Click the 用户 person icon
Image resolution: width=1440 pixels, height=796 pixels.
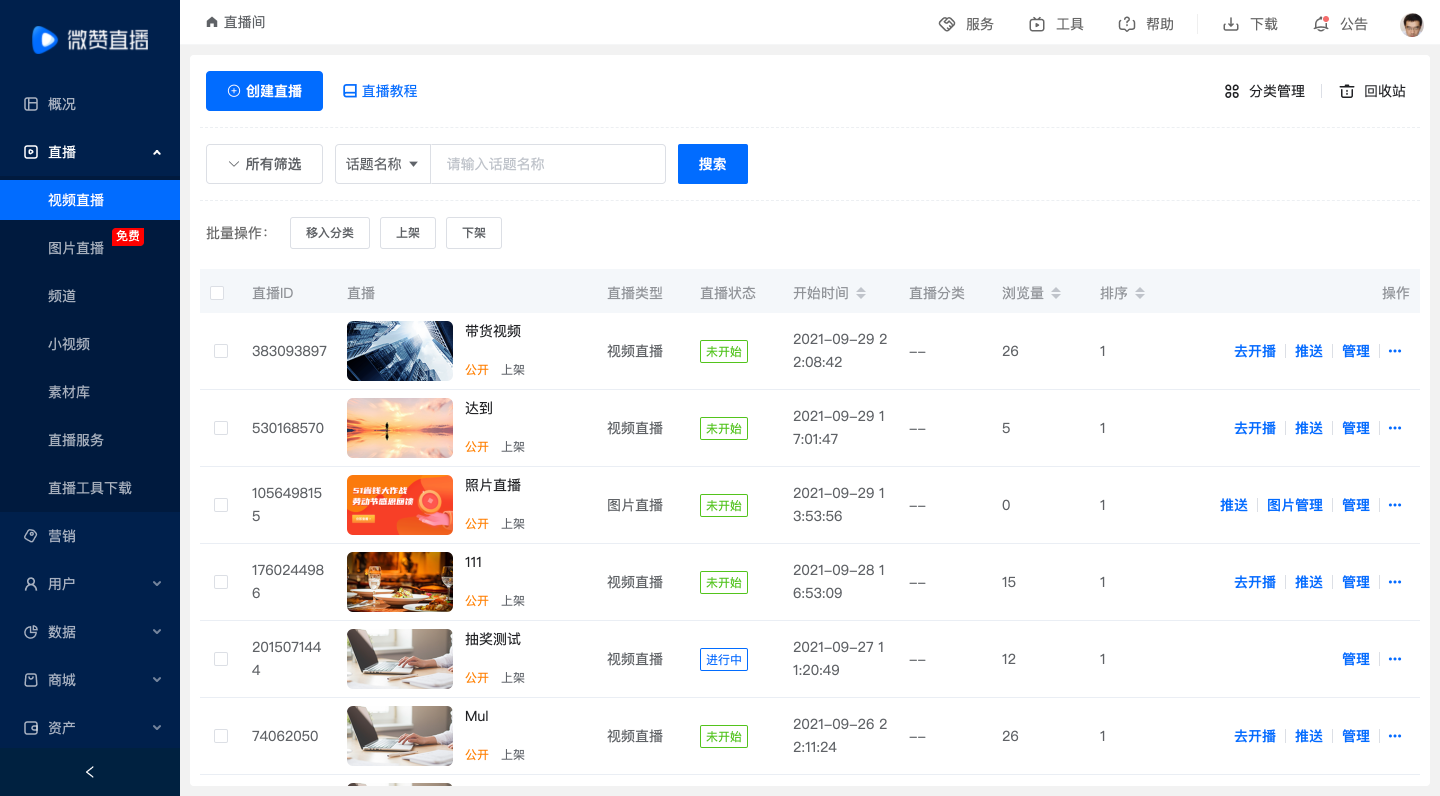click(31, 584)
